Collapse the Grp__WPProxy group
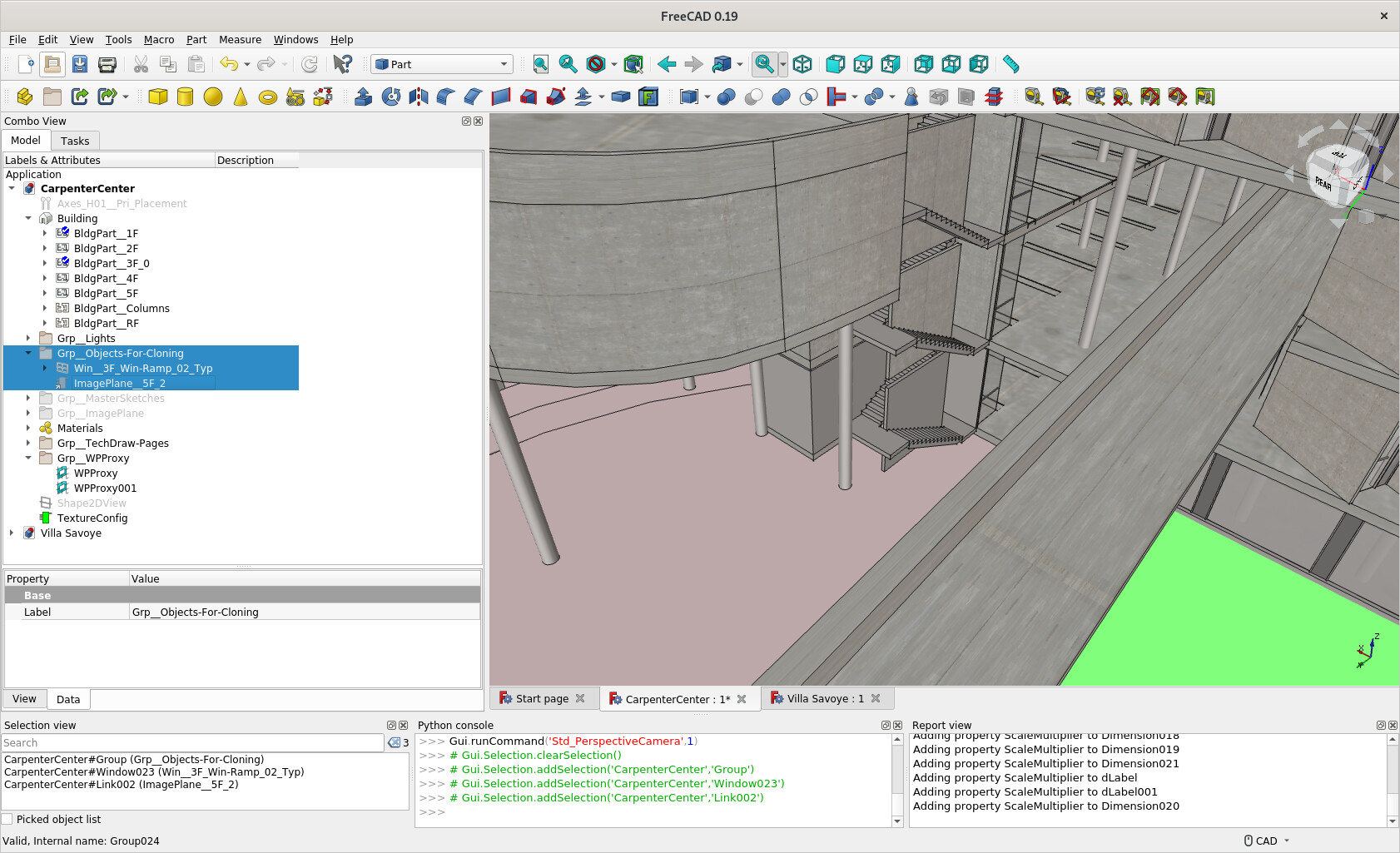The width and height of the screenshot is (1400, 853). 28,458
